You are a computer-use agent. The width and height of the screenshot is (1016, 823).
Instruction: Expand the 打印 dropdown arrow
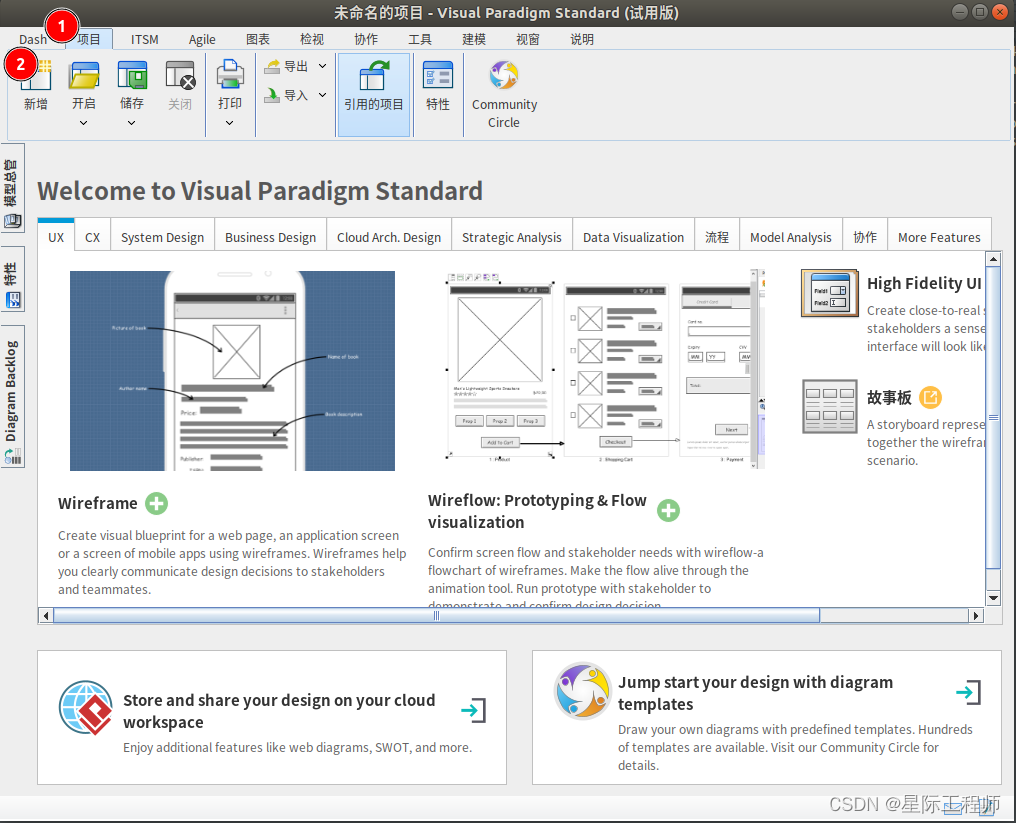tap(229, 122)
